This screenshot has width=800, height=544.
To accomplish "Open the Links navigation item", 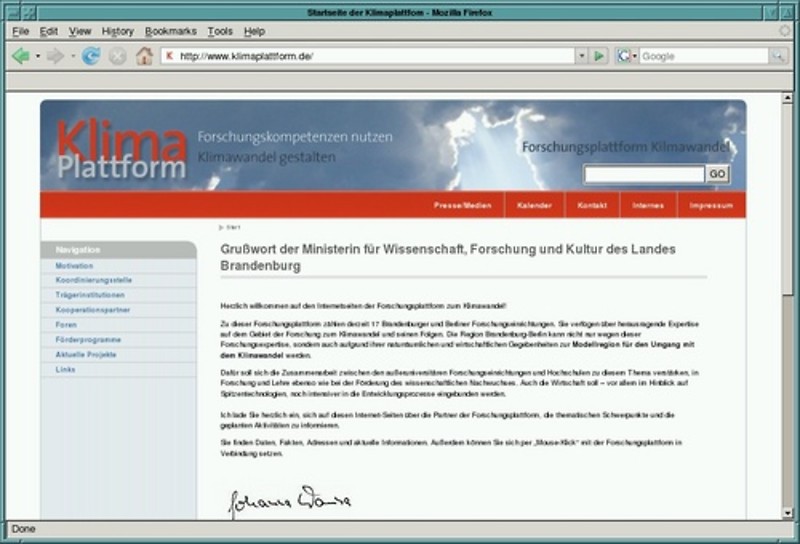I will tap(65, 369).
